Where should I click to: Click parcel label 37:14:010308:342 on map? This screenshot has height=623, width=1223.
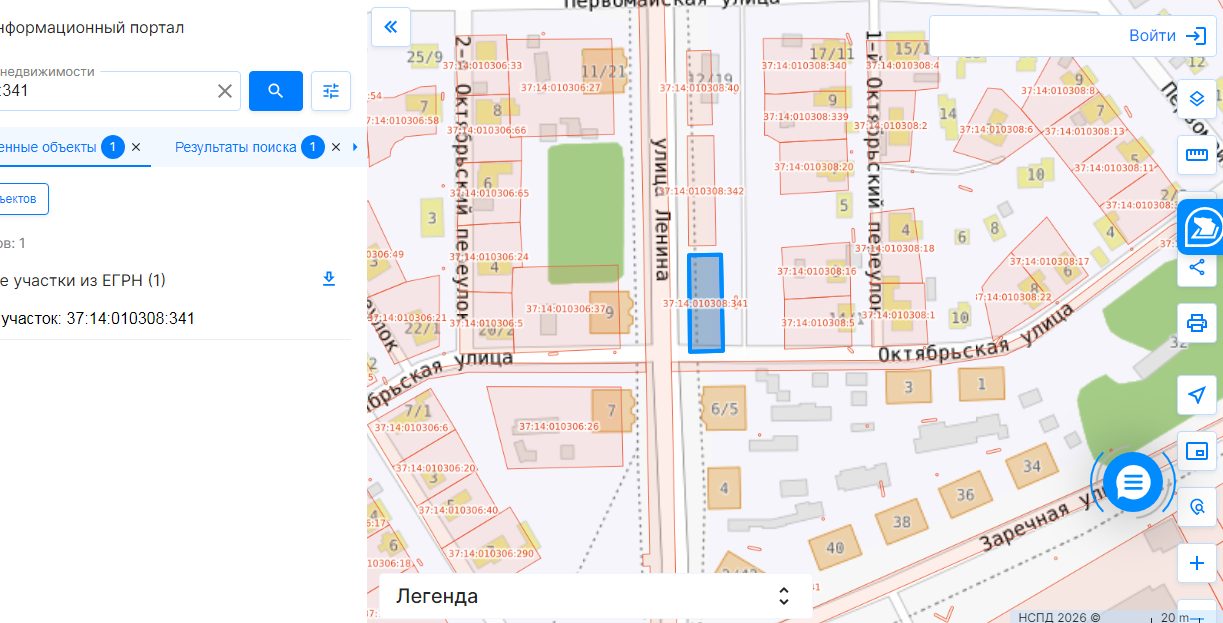point(701,190)
